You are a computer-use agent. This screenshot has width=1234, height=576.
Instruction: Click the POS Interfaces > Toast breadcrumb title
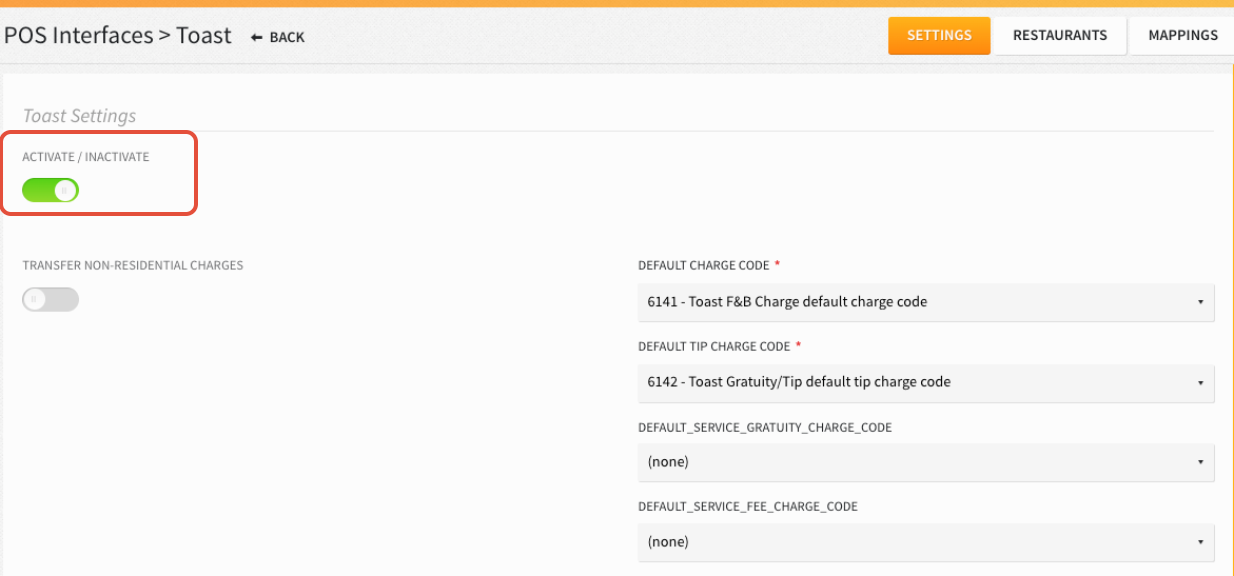coord(118,36)
